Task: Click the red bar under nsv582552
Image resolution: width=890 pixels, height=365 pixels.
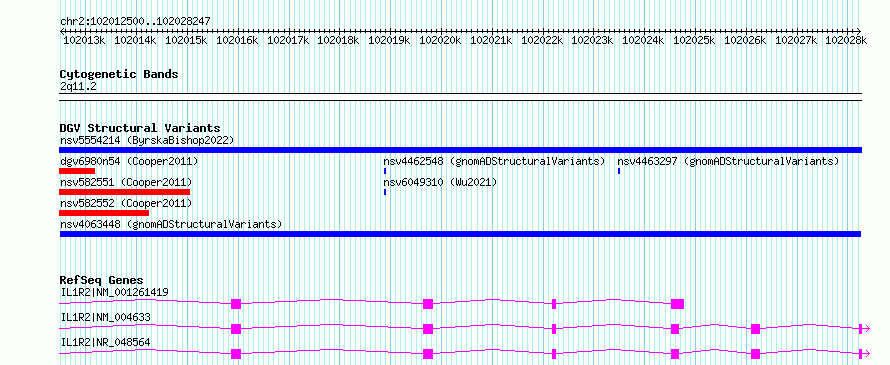Action: pyautogui.click(x=104, y=213)
